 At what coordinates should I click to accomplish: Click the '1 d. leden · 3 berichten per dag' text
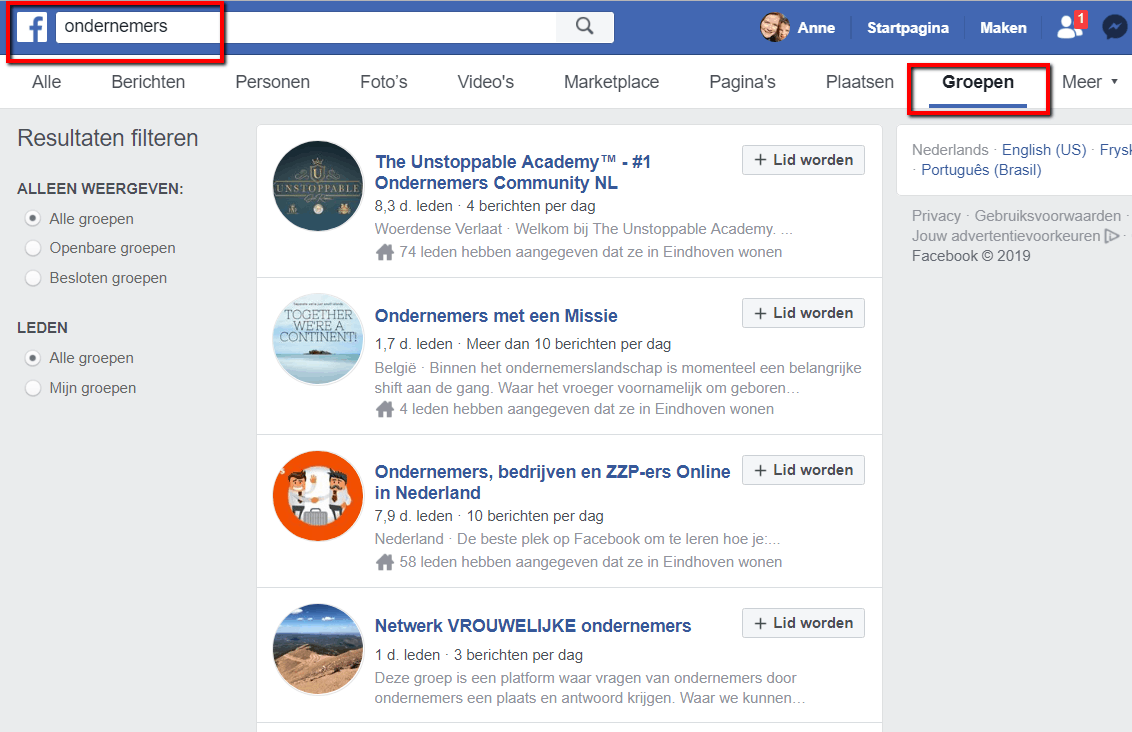click(479, 655)
